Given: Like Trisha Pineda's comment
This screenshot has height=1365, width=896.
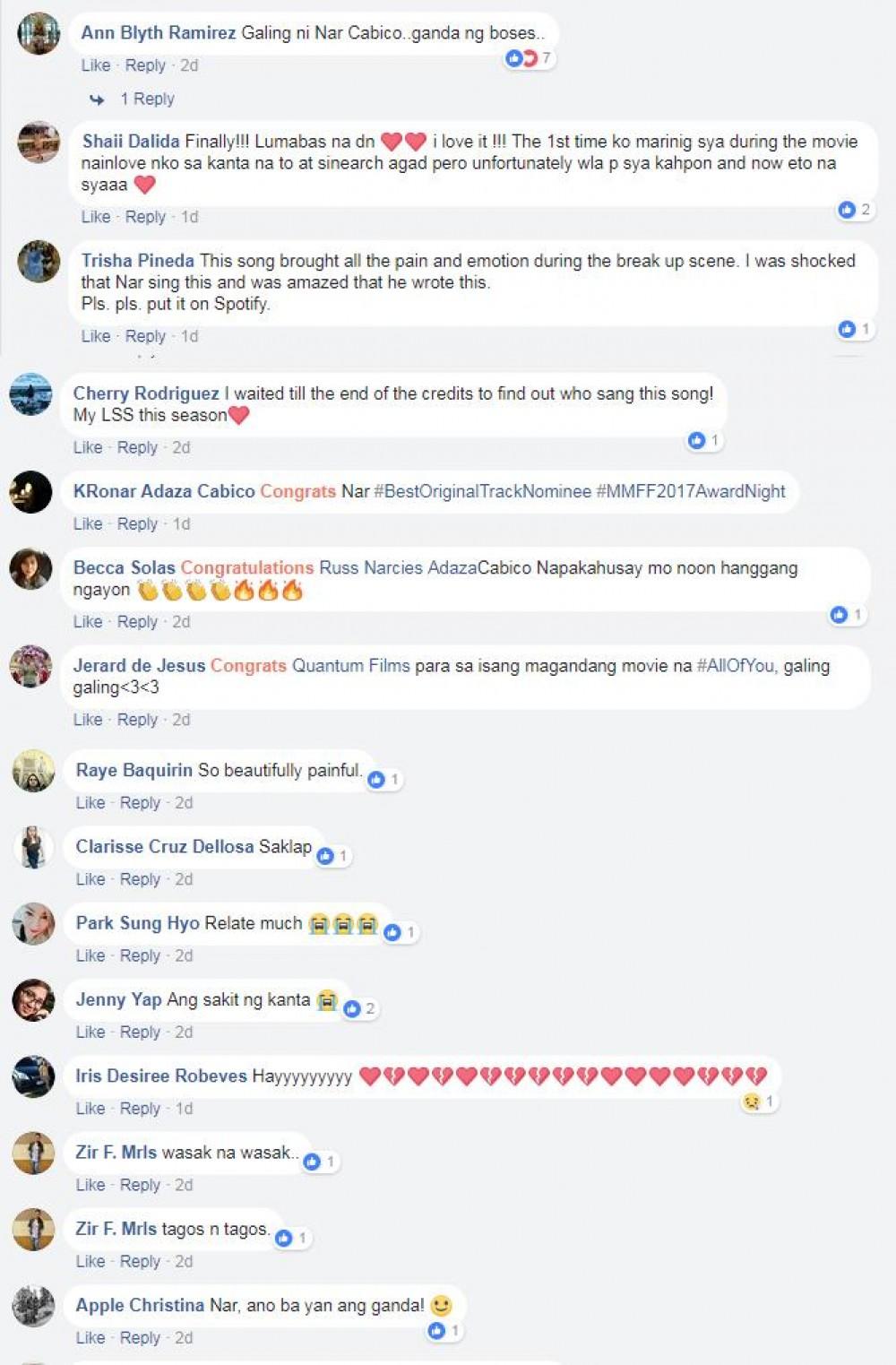Looking at the screenshot, I should (96, 336).
